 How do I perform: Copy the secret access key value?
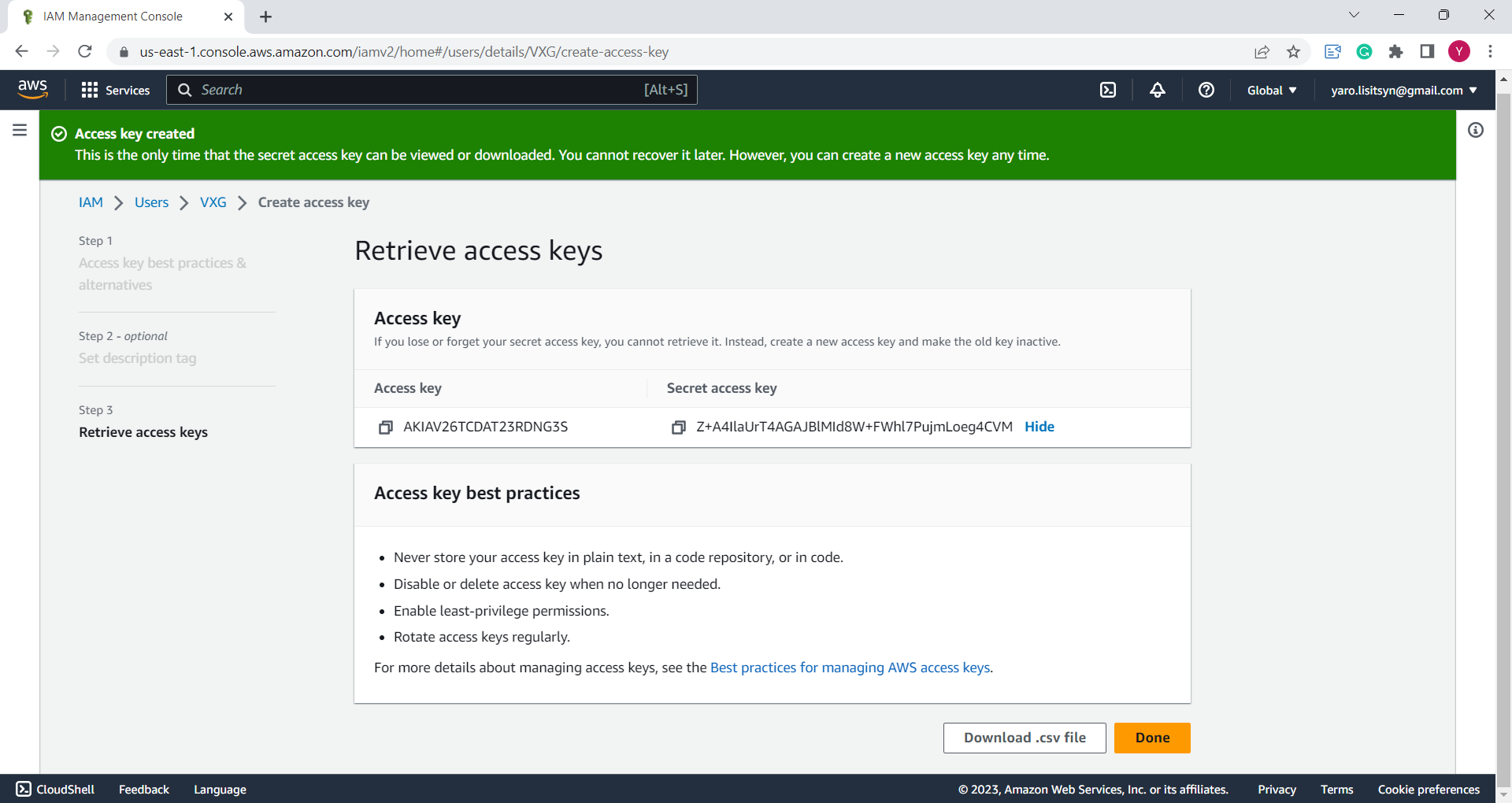point(678,427)
